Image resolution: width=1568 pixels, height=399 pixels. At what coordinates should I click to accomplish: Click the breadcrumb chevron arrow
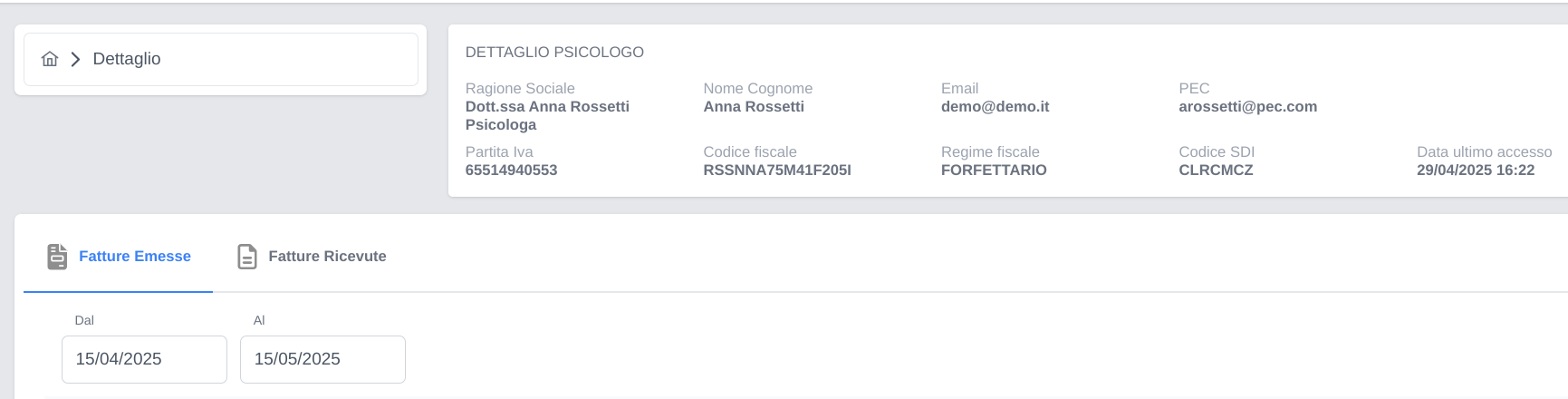pos(75,59)
